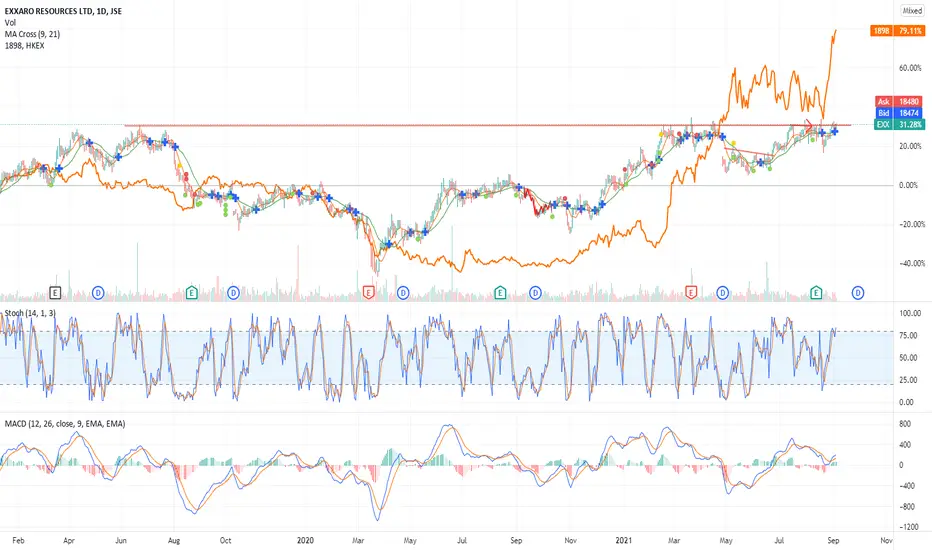Click the 60.00% price scale label
This screenshot has width=932, height=550.
pyautogui.click(x=911, y=68)
